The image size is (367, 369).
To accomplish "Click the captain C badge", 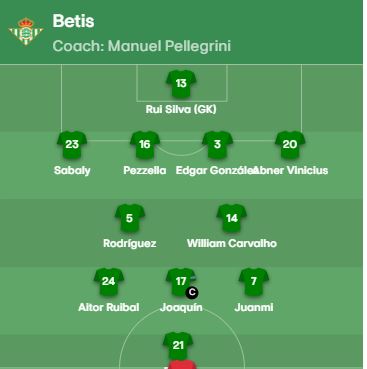I will coord(192,292).
